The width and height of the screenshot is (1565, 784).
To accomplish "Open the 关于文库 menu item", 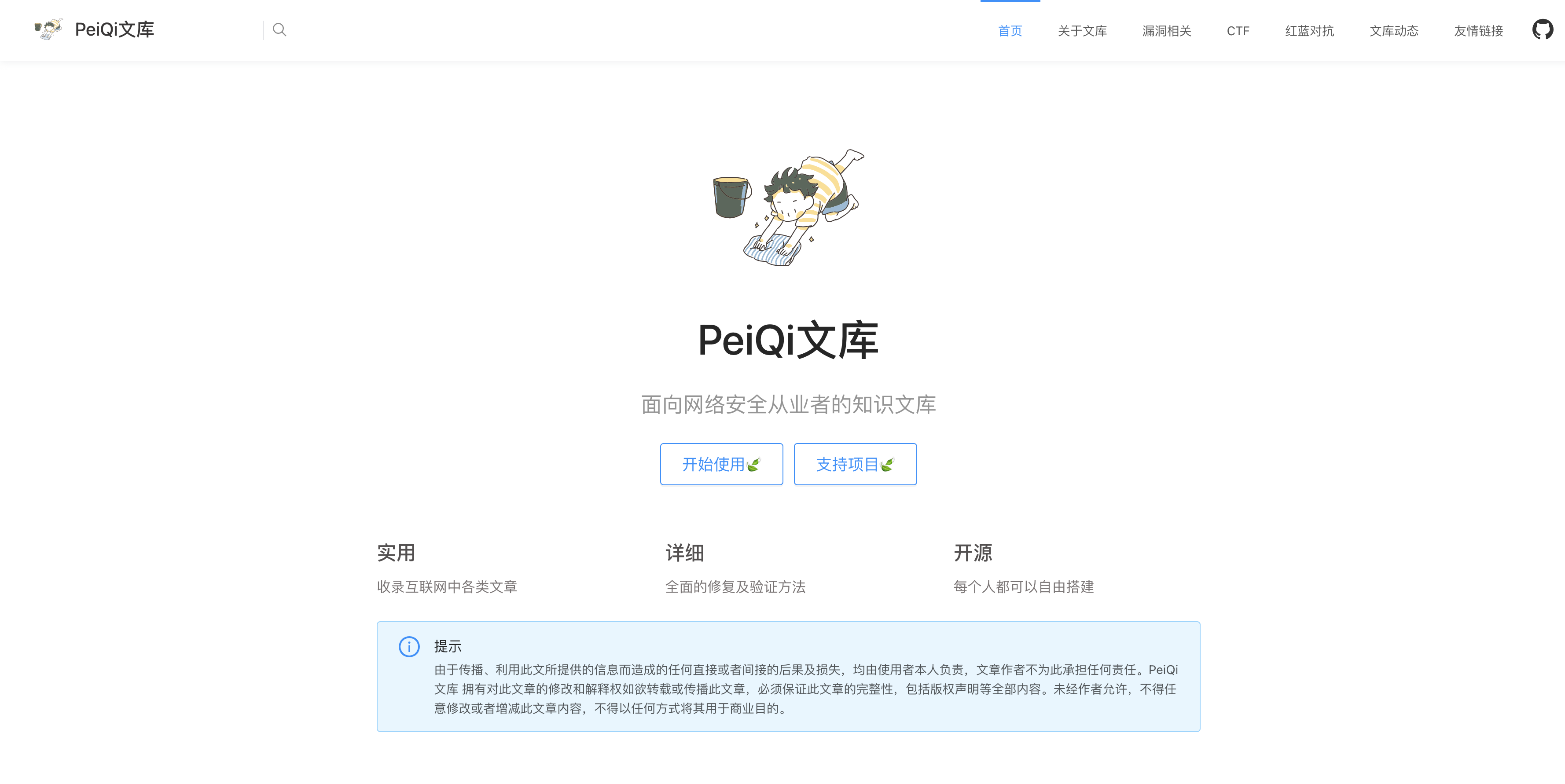I will (x=1083, y=30).
